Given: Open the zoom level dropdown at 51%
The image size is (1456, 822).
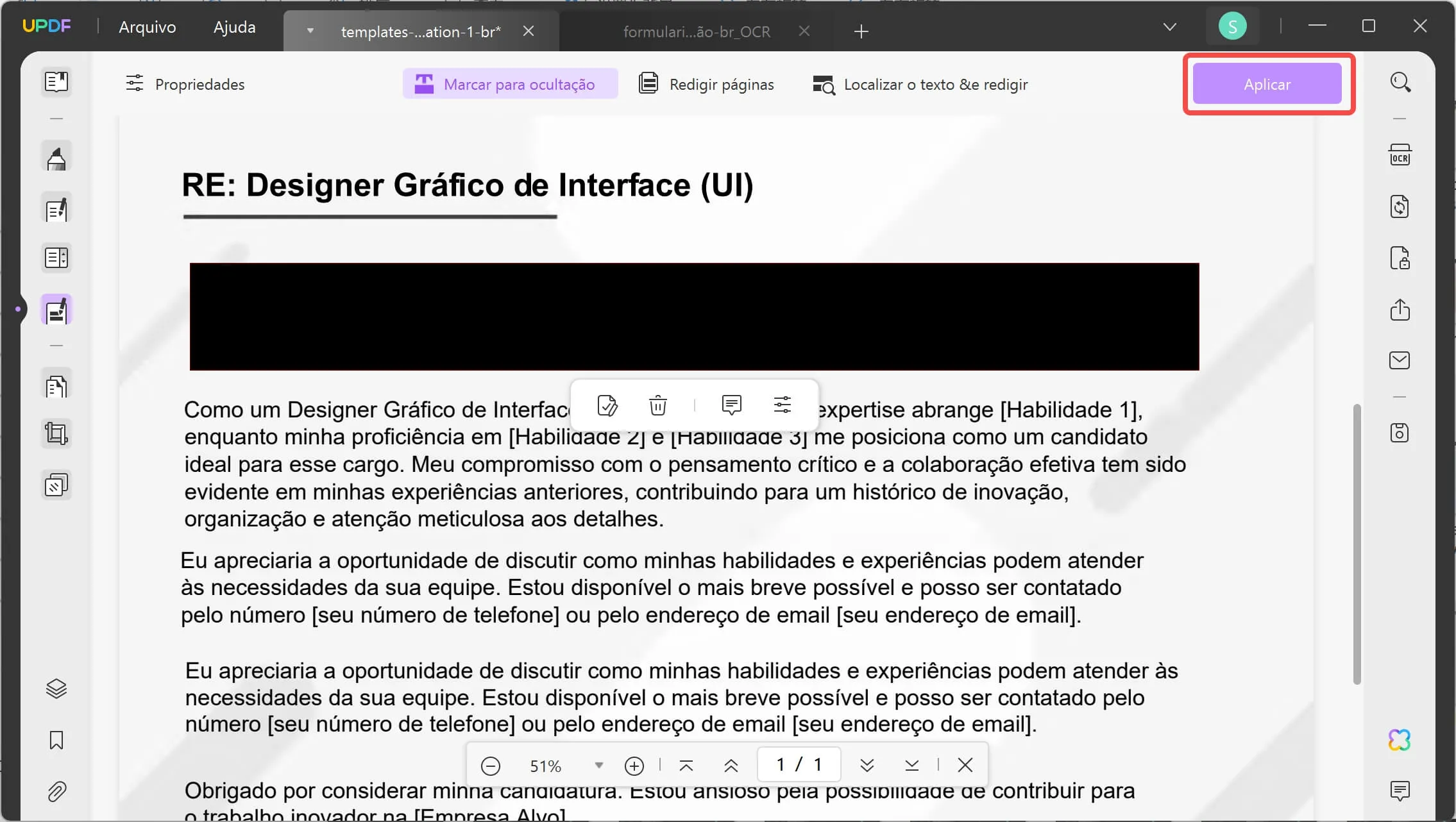Looking at the screenshot, I should 599,764.
